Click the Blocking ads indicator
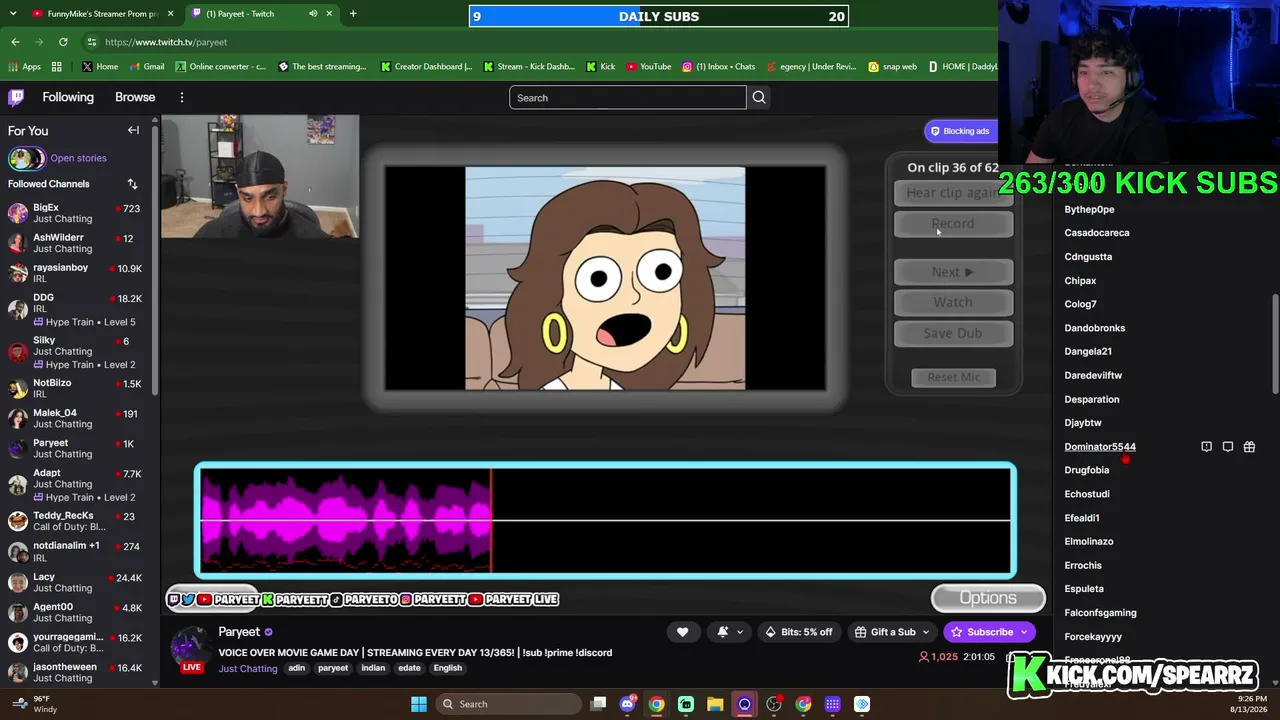The width and height of the screenshot is (1280, 720). tap(960, 131)
